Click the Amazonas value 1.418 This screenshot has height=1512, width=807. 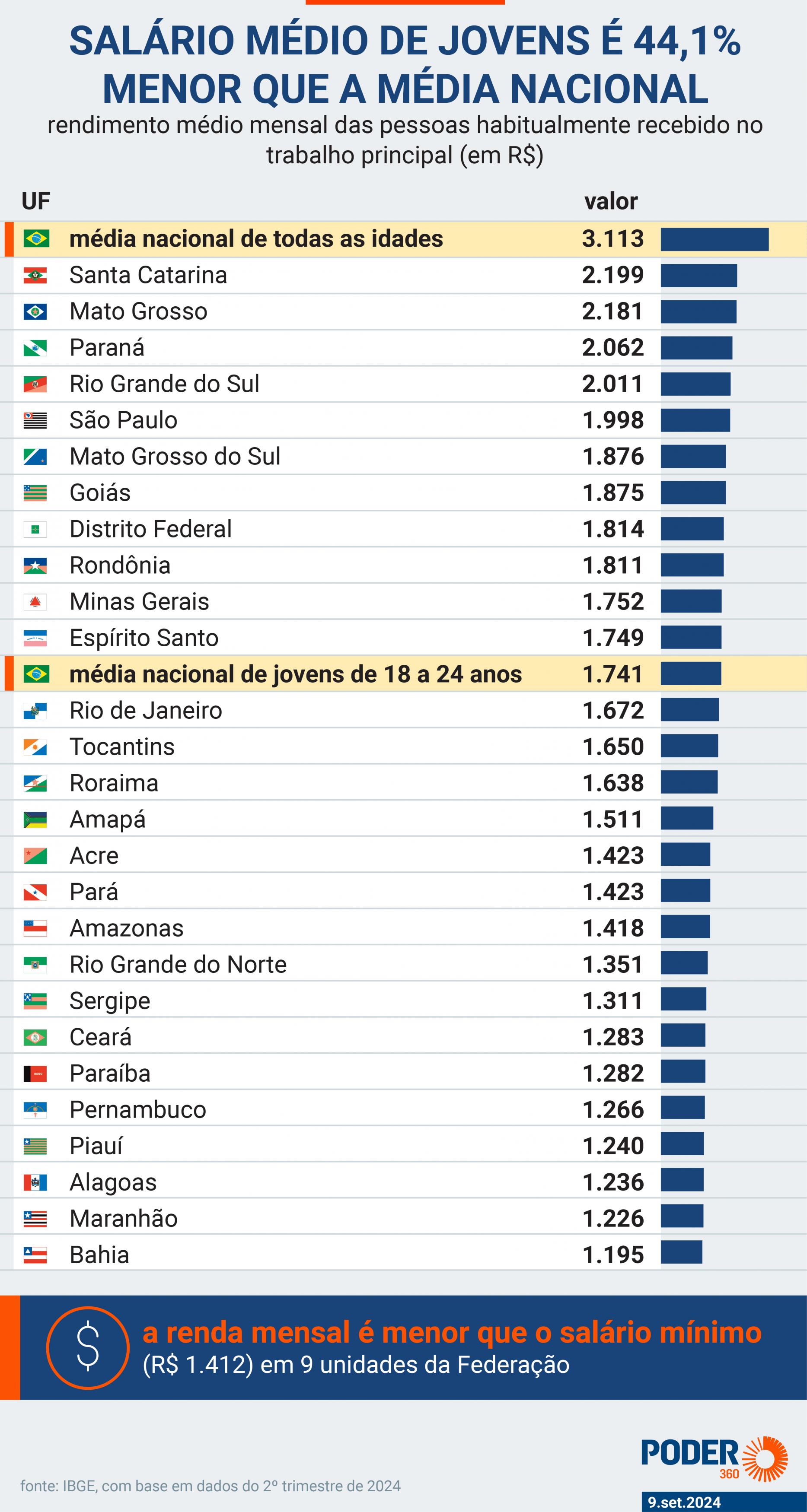tap(613, 928)
